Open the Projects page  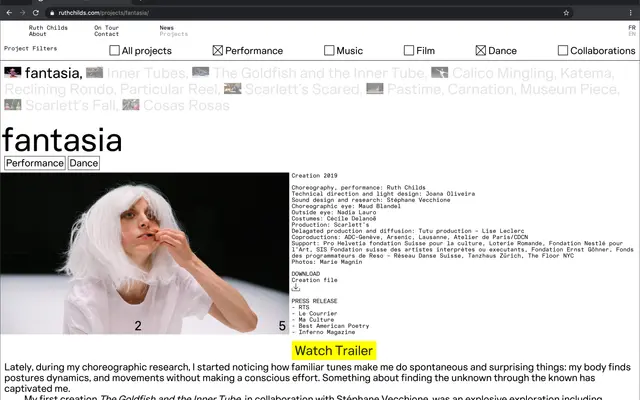click(174, 34)
